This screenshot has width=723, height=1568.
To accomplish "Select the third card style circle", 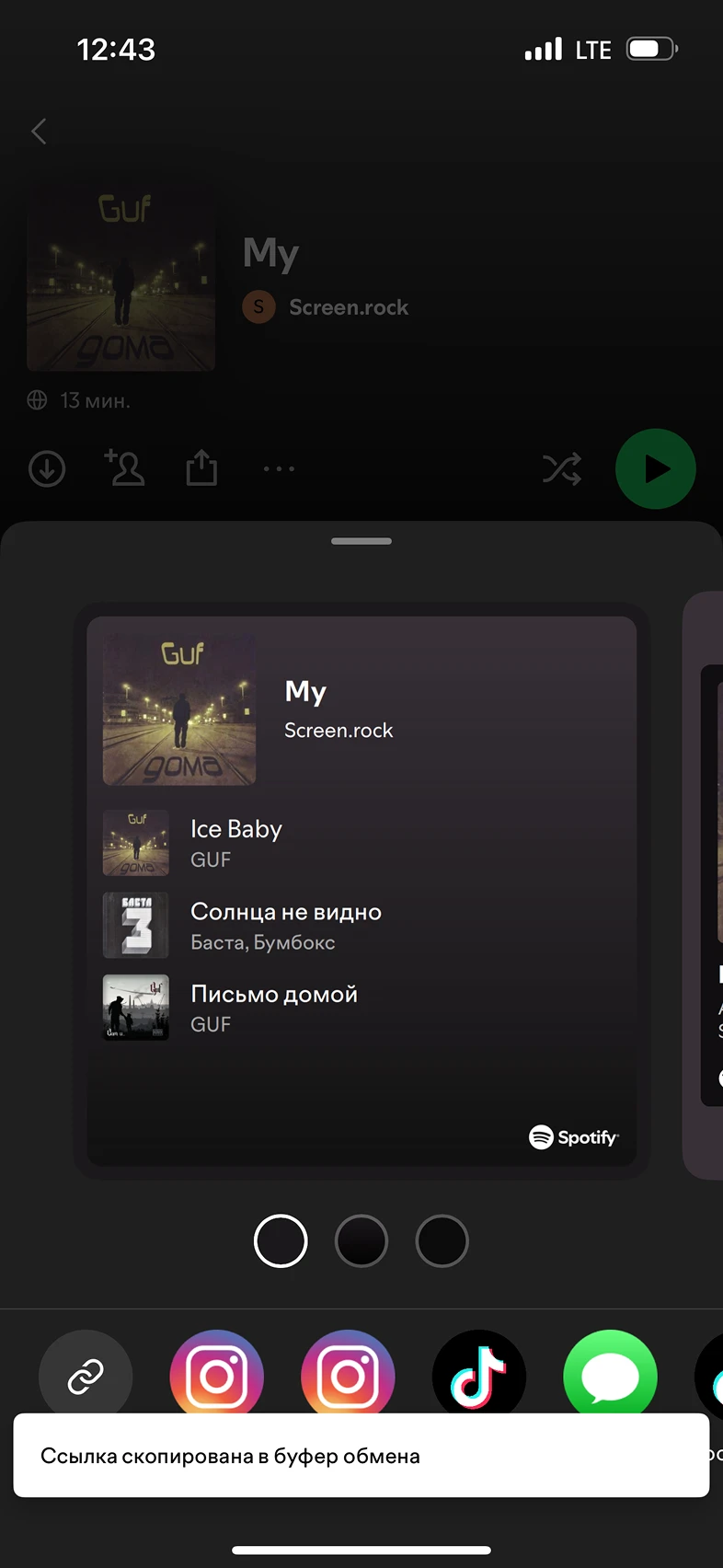I will 442,1240.
